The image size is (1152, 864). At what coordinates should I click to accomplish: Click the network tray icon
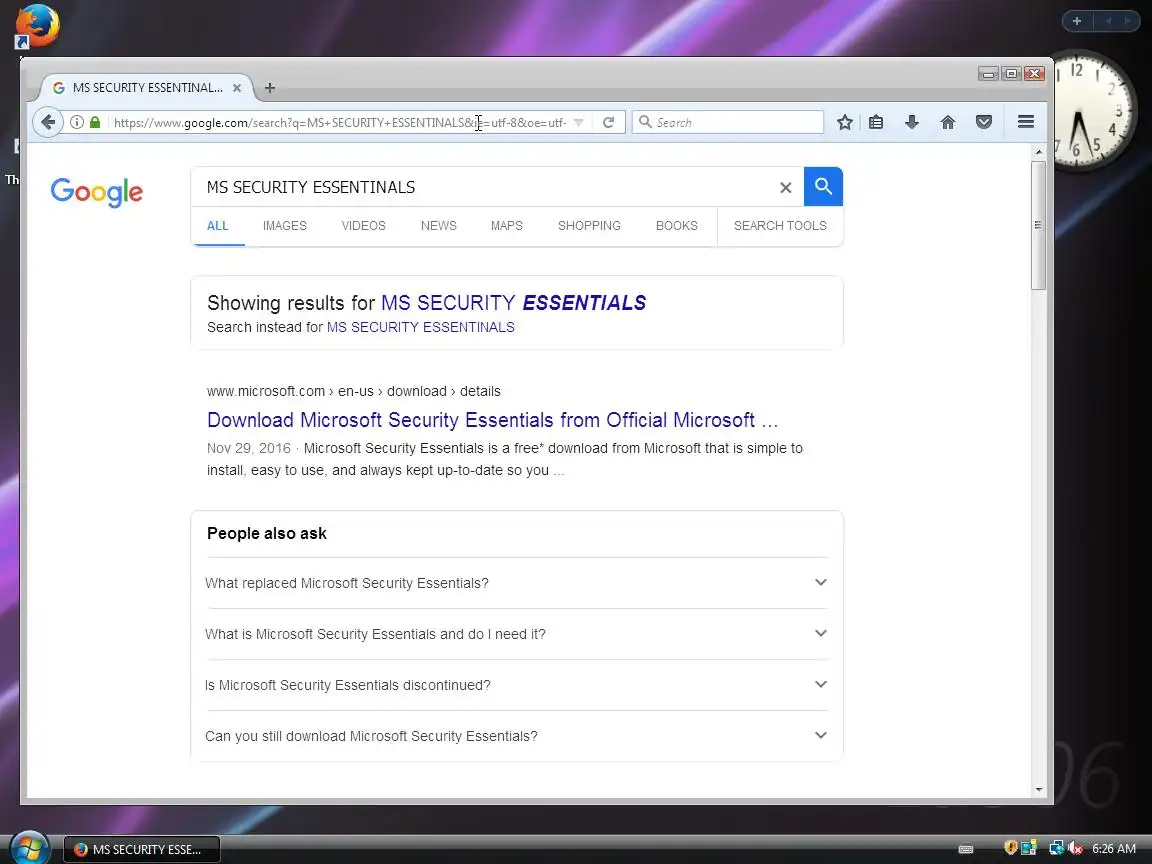(x=1056, y=849)
